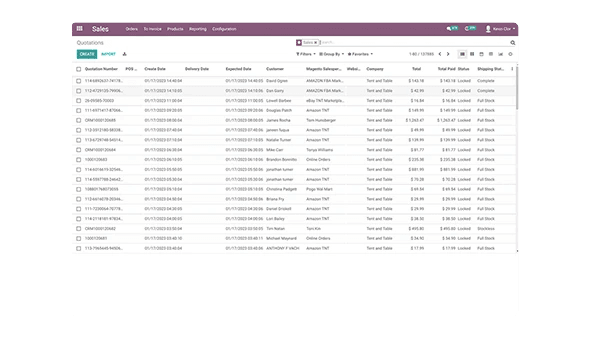Select the Daniel Driskell quotation checkbox
The height and width of the screenshot is (360, 590).
pos(78,209)
